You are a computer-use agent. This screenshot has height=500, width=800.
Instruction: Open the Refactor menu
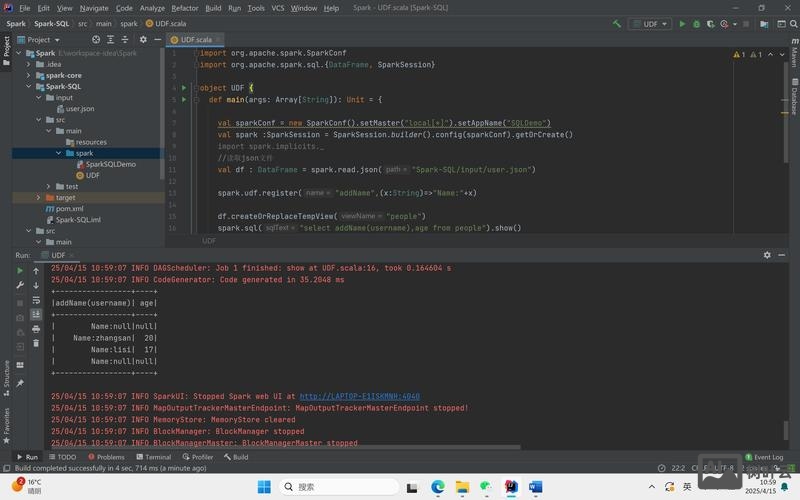(184, 8)
